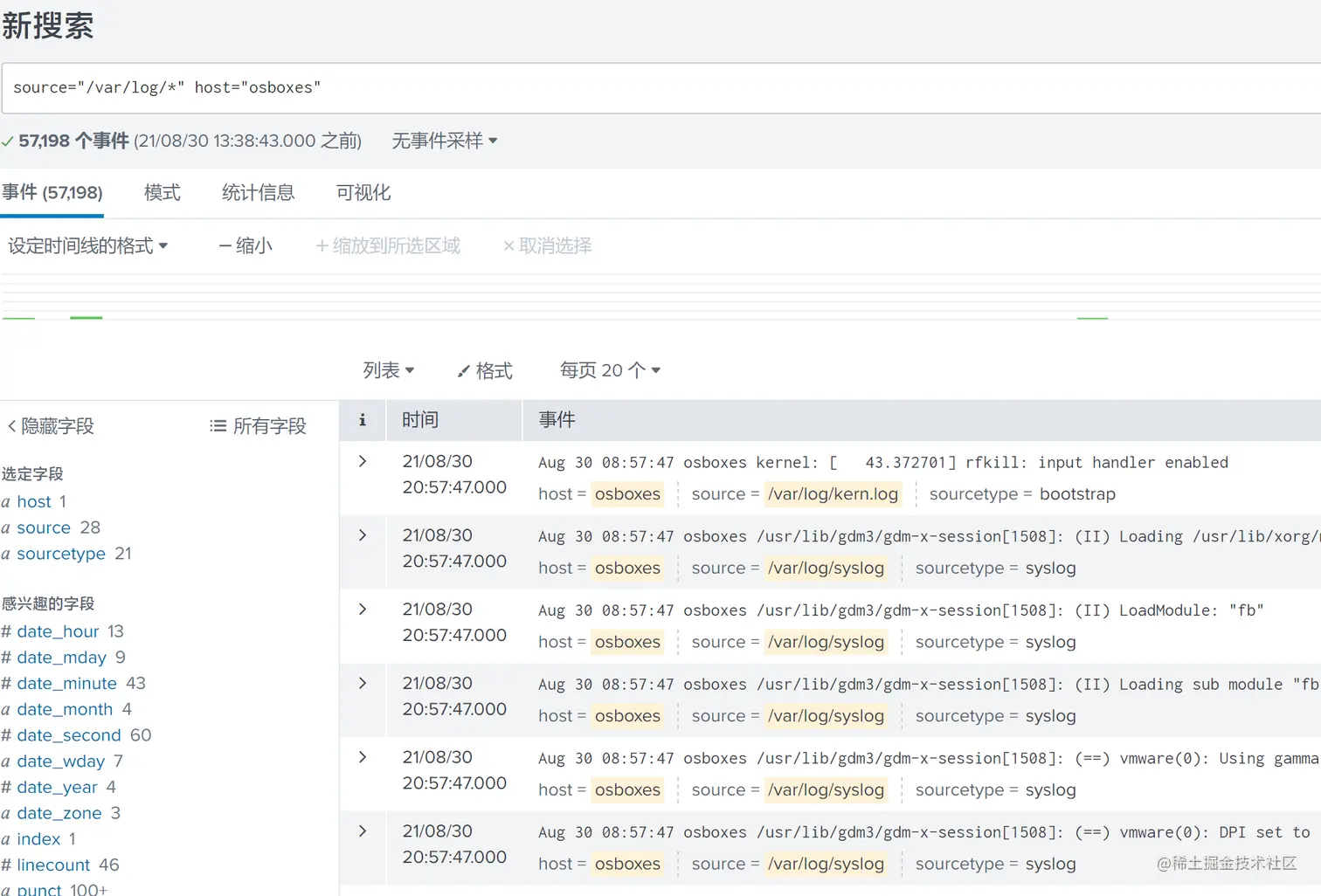Screen dimensions: 1321x896
Task: Expand the Loading sub module event row
Action: pyautogui.click(x=363, y=683)
